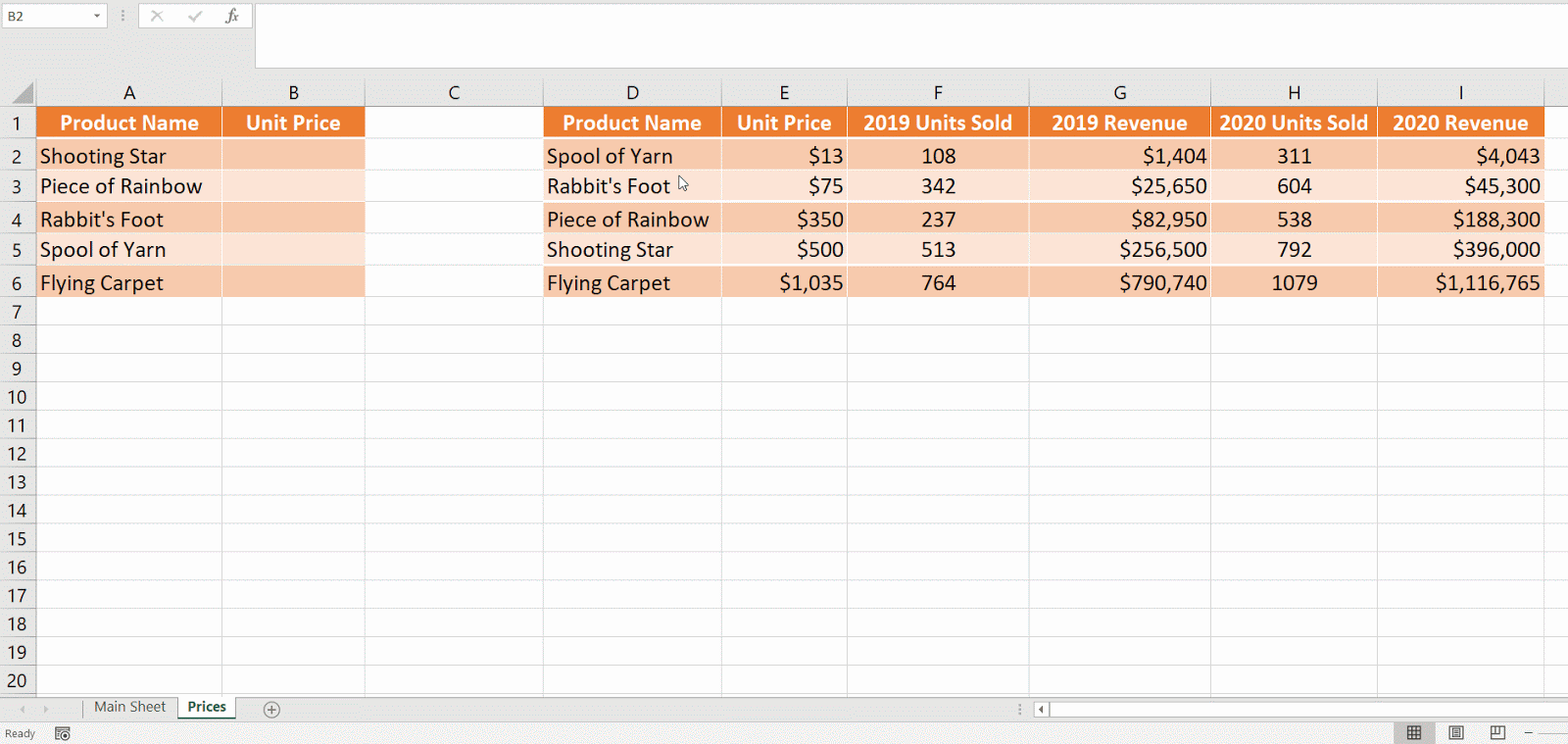The image size is (1568, 744).
Task: Click the $396,000 revenue cell
Action: pyautogui.click(x=1460, y=250)
